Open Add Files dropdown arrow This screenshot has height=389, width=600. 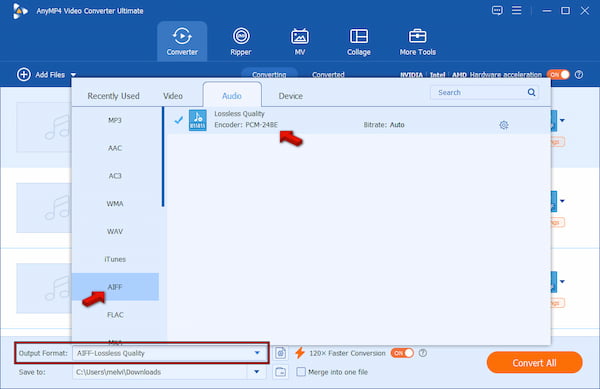[73, 75]
